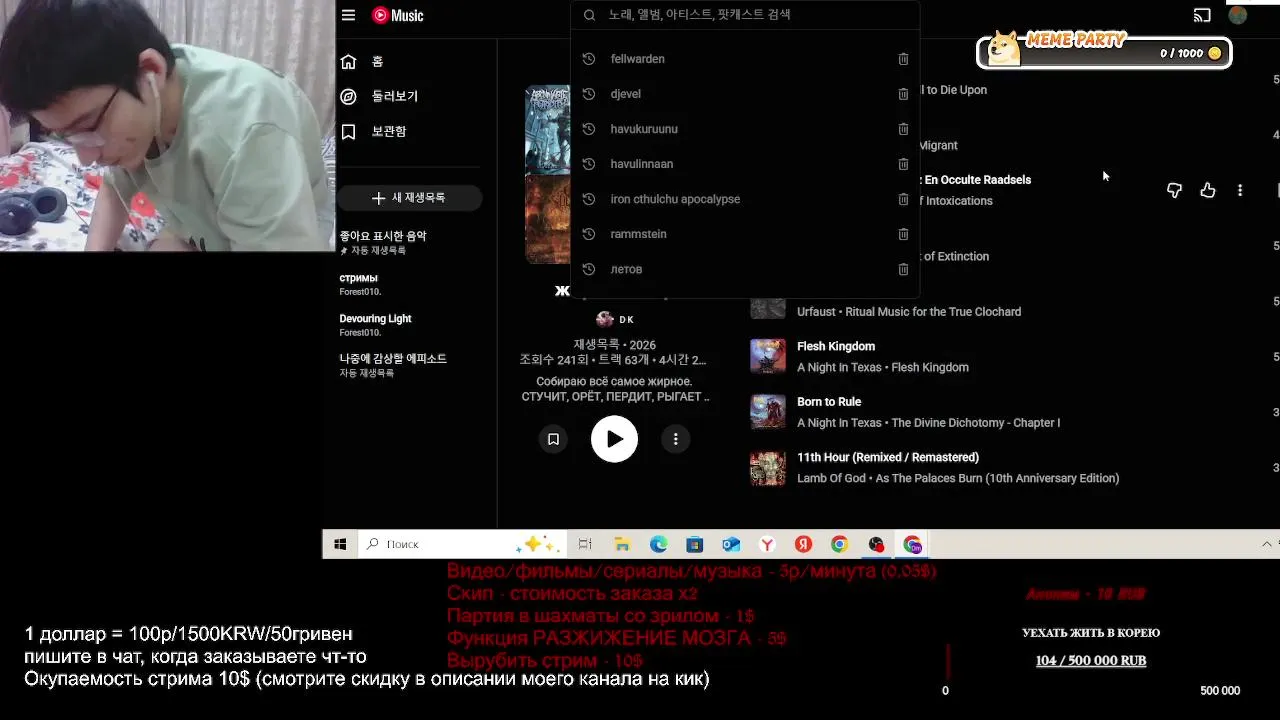Open the highlighted track's three-dot menu
This screenshot has height=720, width=1280.
[x=1240, y=190]
